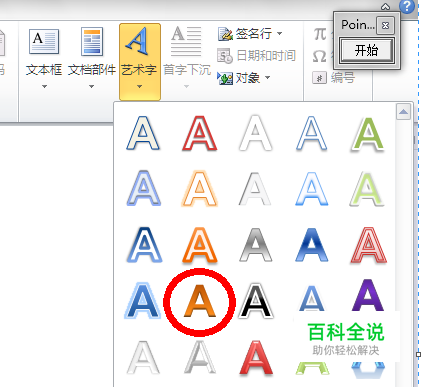Image resolution: width=425 pixels, height=387 pixels.
Task: Choose bright orange outline WordArt third row
Action: pos(199,244)
